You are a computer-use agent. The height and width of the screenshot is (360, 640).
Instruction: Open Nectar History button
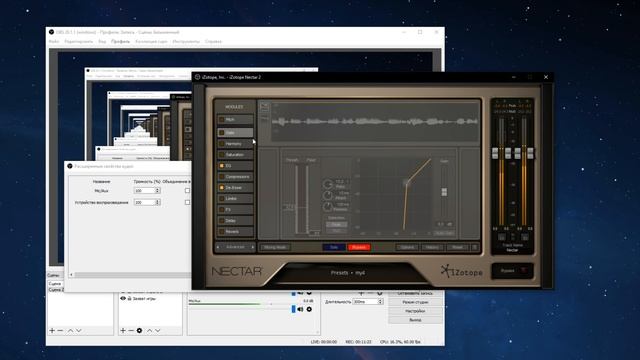coord(432,247)
